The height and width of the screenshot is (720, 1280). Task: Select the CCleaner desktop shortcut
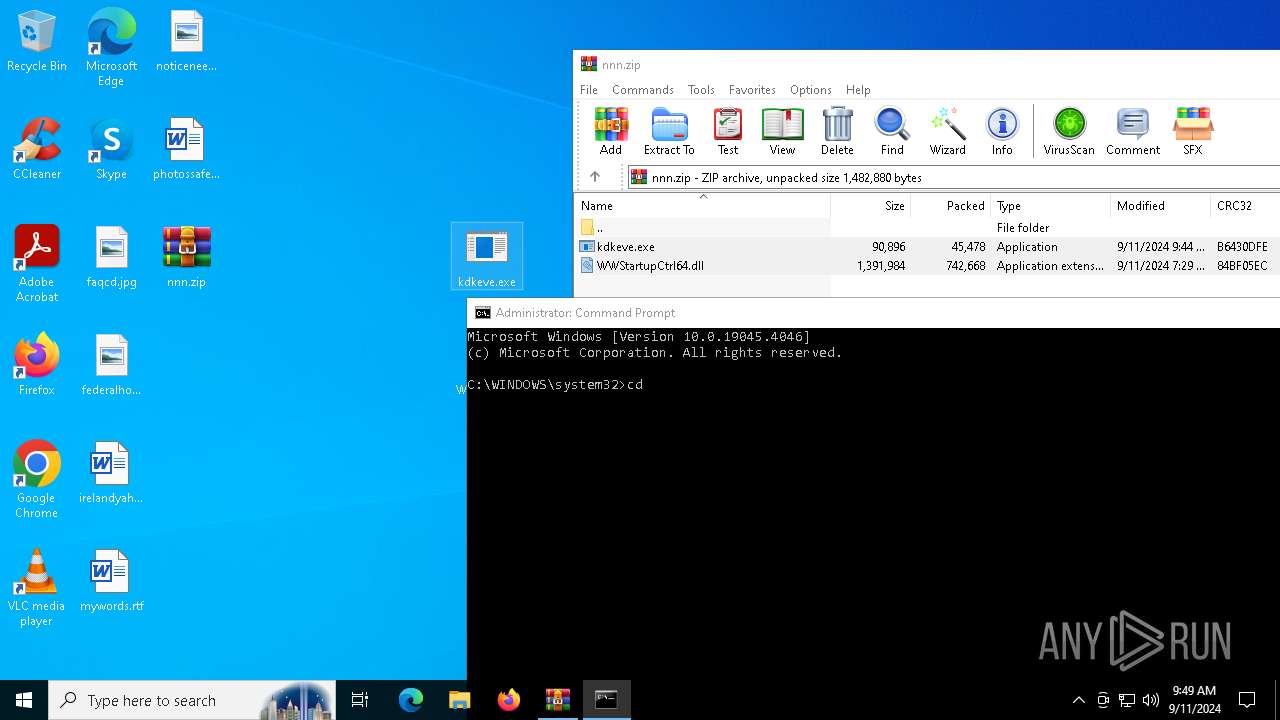37,149
